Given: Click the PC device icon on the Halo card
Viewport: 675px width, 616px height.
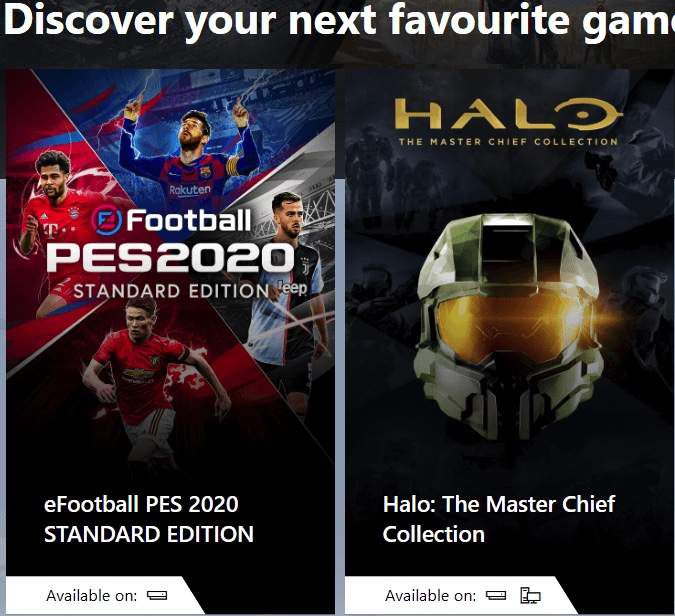Looking at the screenshot, I should [x=530, y=595].
